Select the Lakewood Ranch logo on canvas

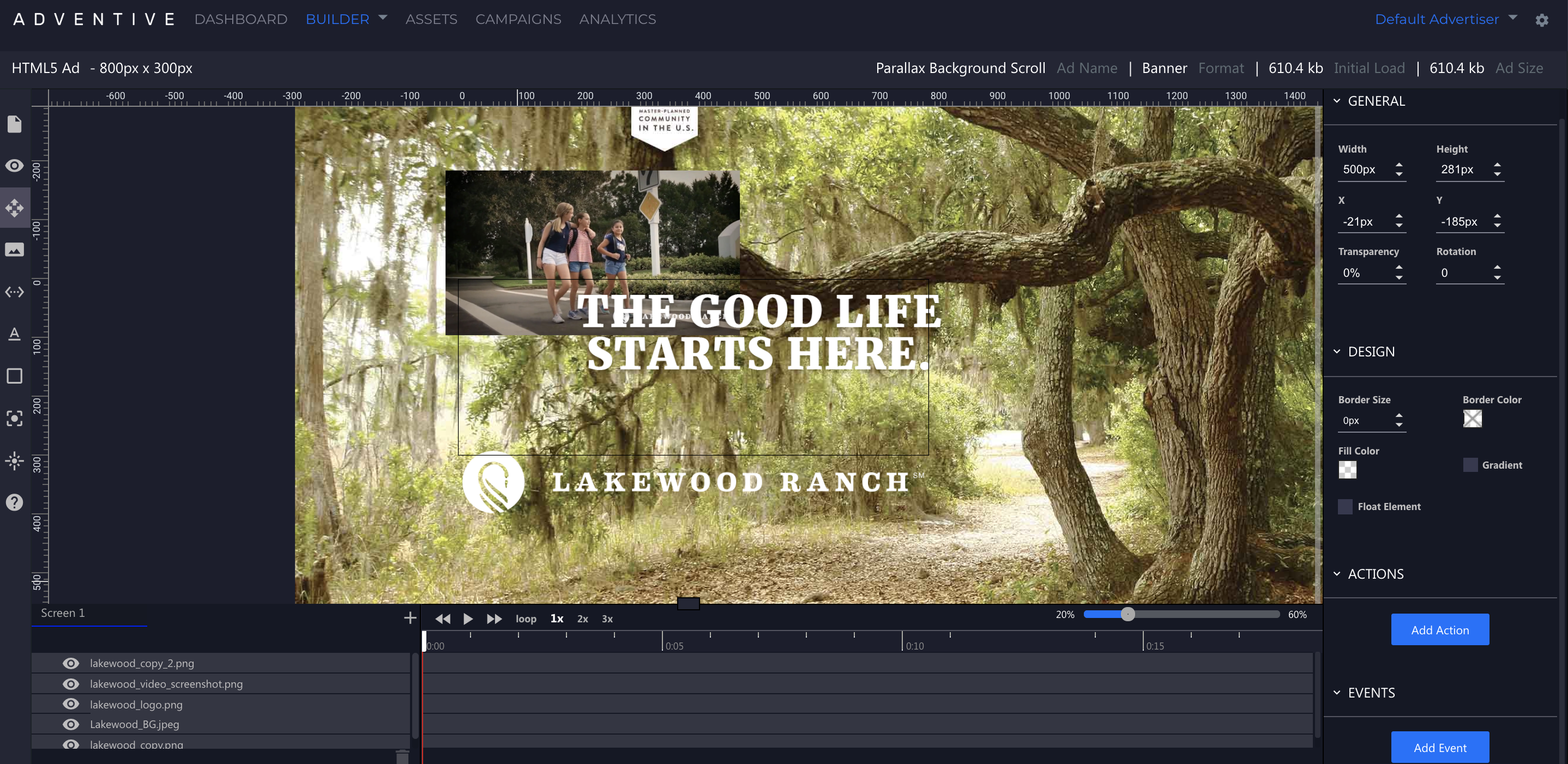(693, 482)
